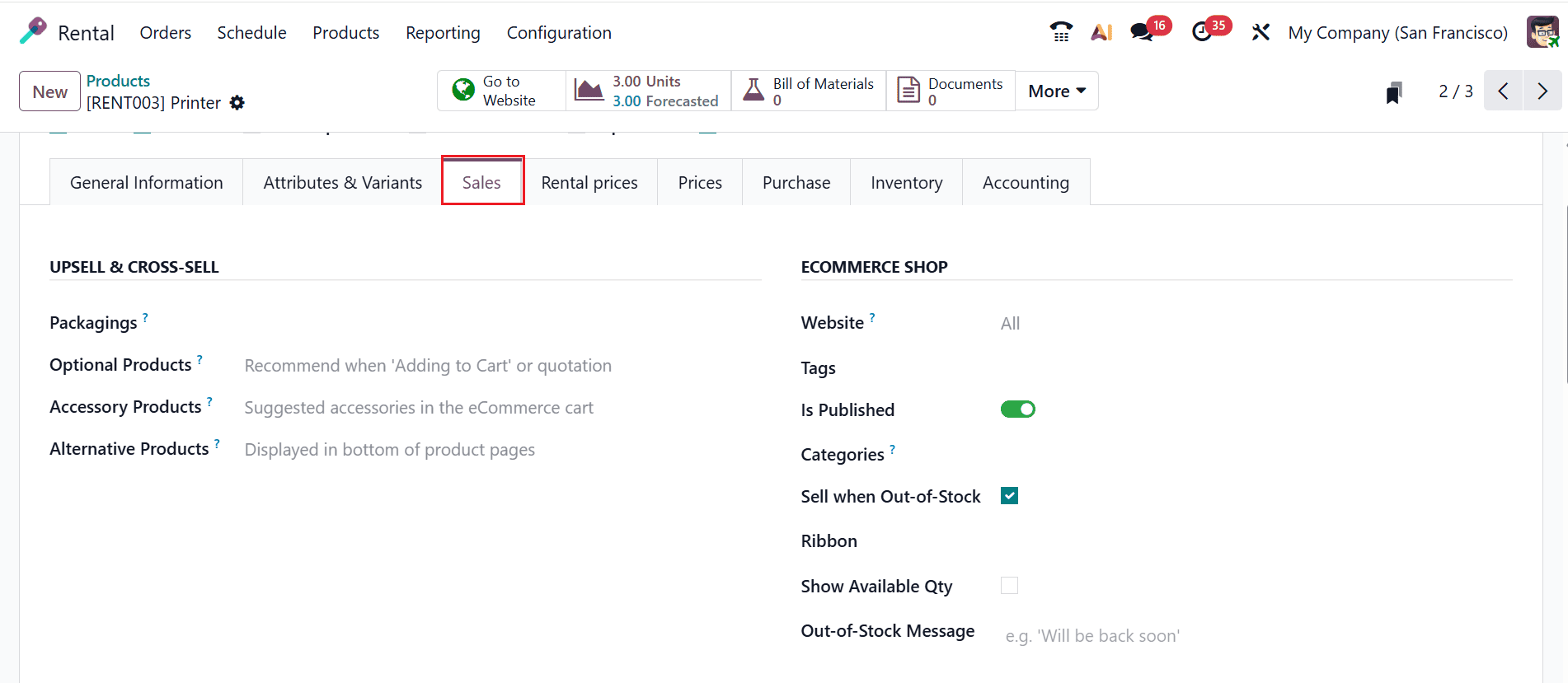Open the Configuration menu
This screenshot has width=1568, height=683.
tap(559, 33)
